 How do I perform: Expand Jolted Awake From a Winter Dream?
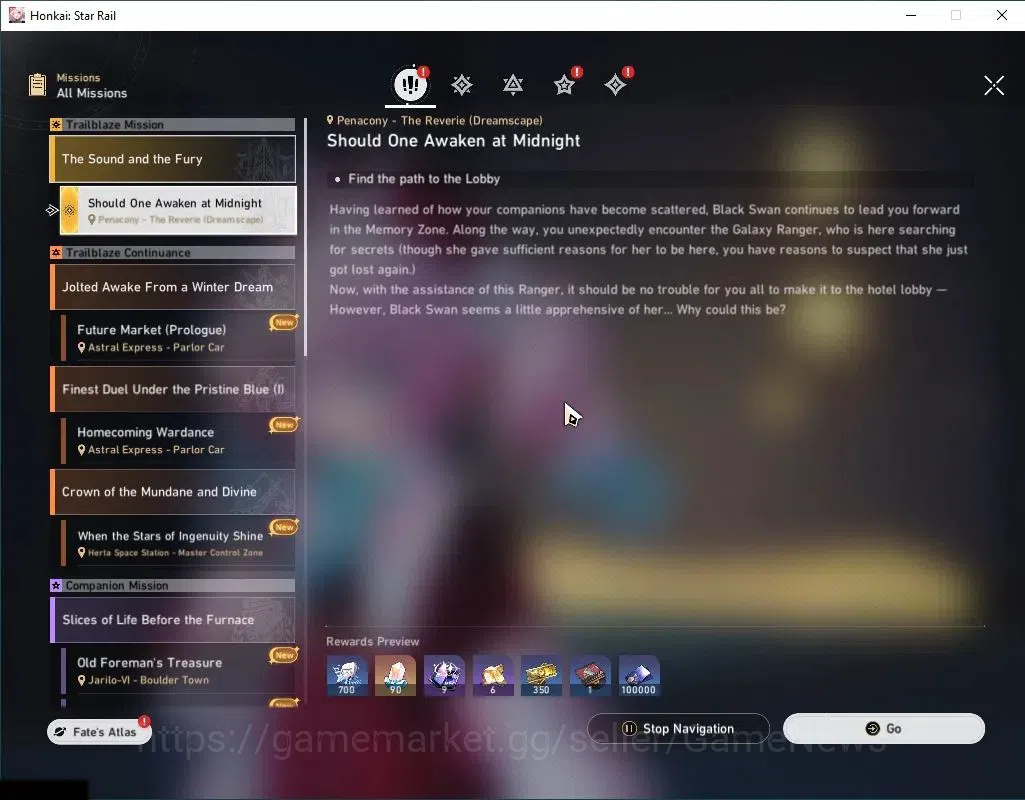173,287
